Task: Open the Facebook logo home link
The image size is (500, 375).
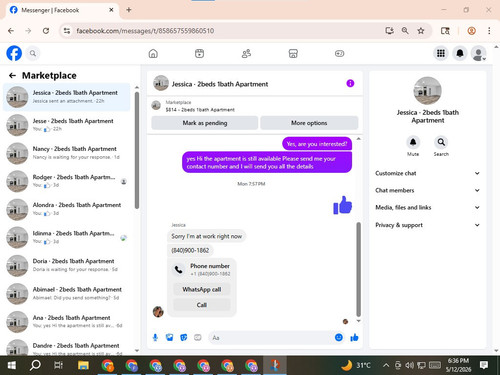Action: tap(14, 53)
